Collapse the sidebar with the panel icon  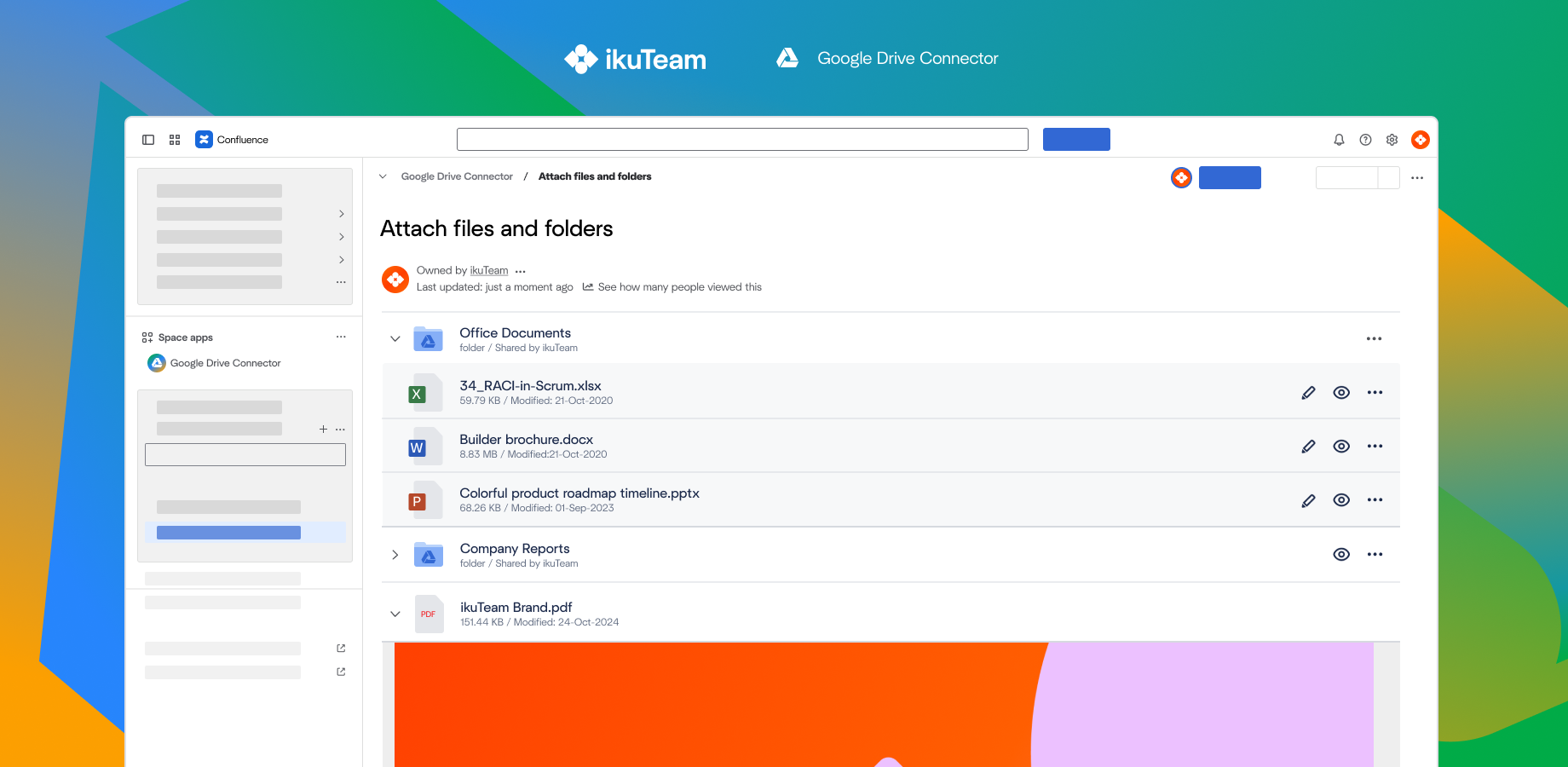[148, 139]
